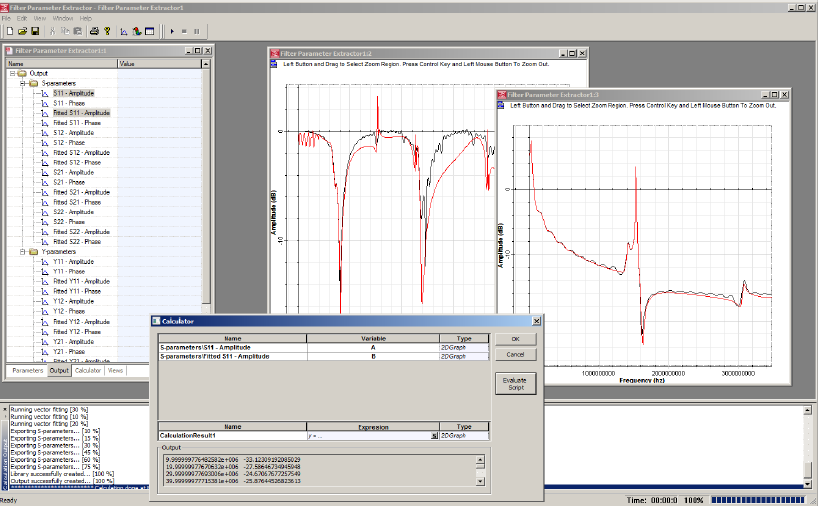Click the Evaluate Script button
This screenshot has height=507, width=818.
(x=515, y=384)
